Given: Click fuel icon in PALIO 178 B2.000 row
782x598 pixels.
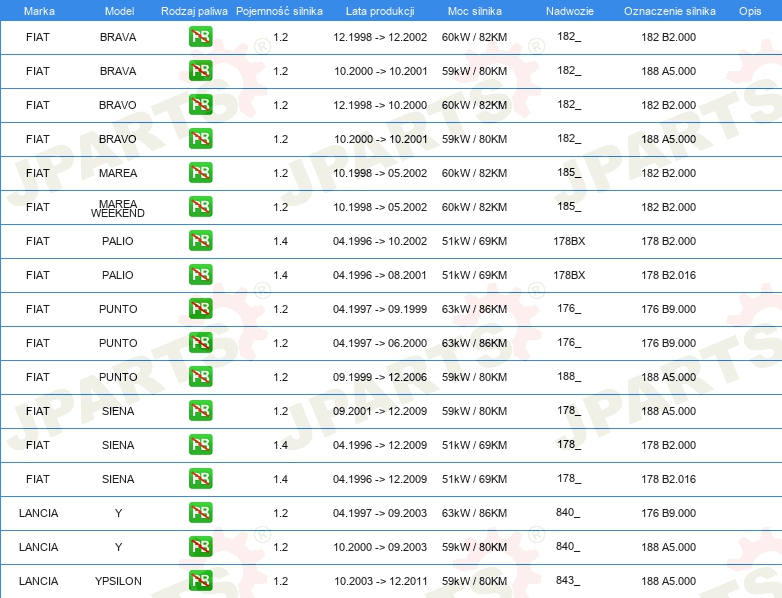Looking at the screenshot, I should [200, 240].
